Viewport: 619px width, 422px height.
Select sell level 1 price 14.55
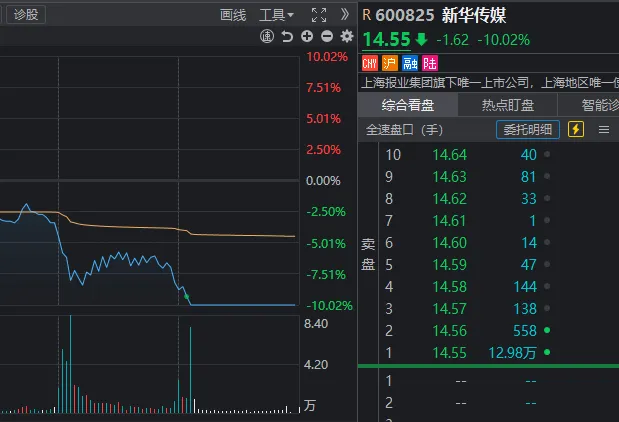[x=449, y=353]
